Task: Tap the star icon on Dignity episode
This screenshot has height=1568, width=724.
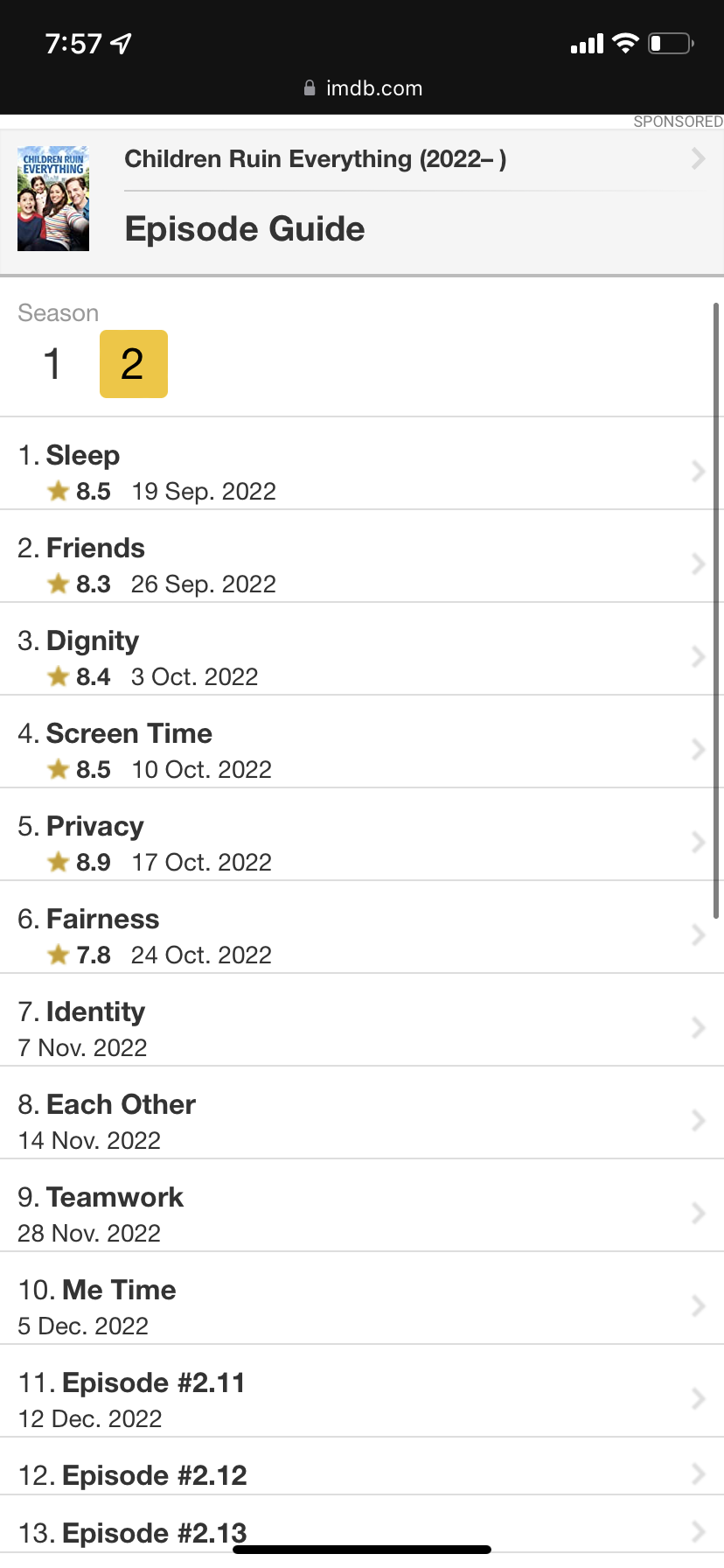Action: 59,677
